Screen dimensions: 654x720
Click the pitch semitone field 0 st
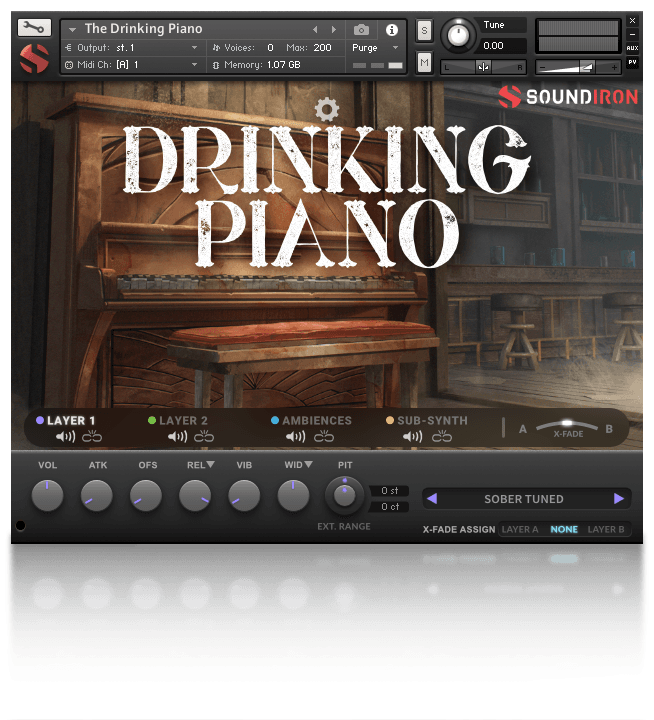[389, 490]
